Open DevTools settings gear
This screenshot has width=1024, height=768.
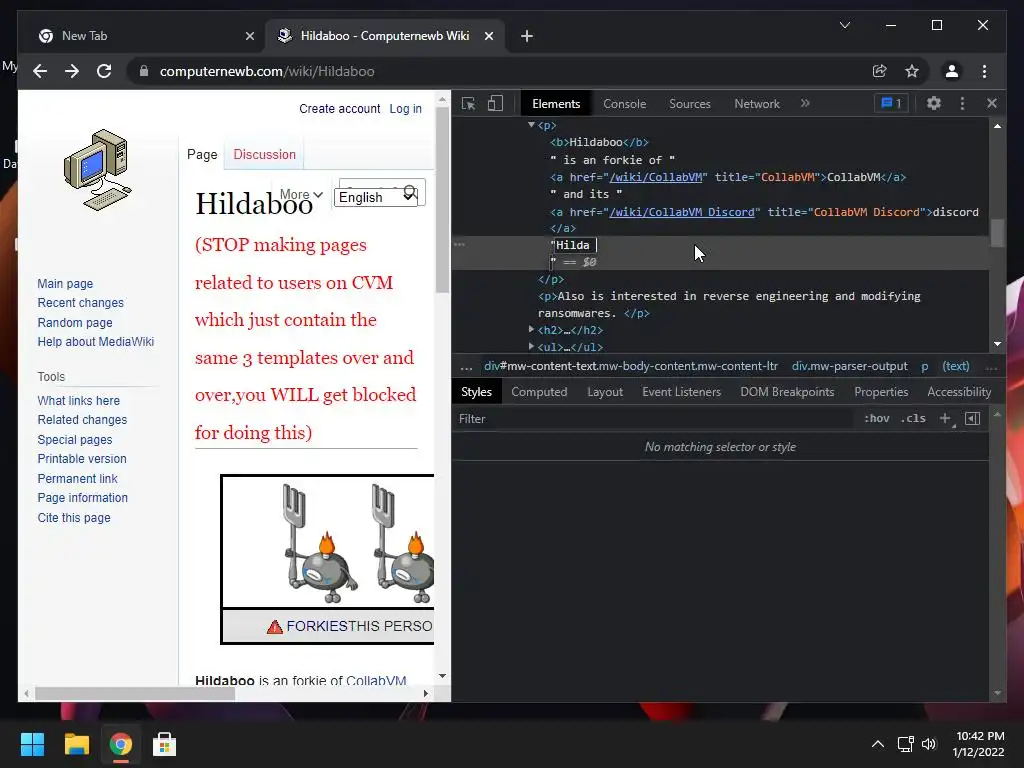click(934, 103)
